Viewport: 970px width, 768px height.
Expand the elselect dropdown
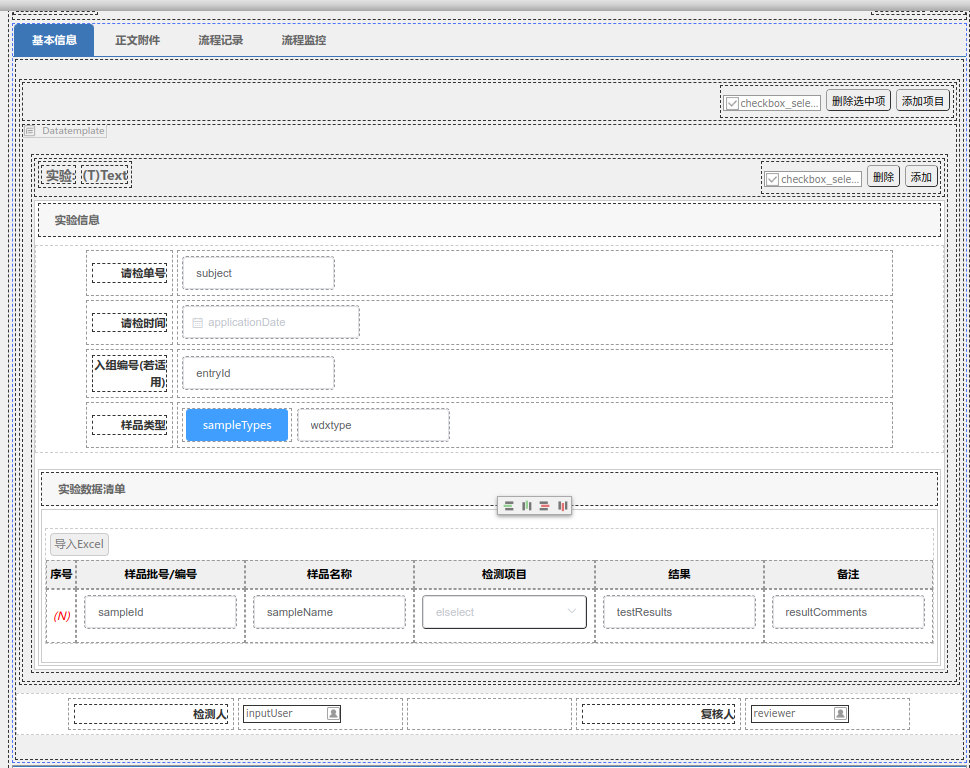[572, 612]
